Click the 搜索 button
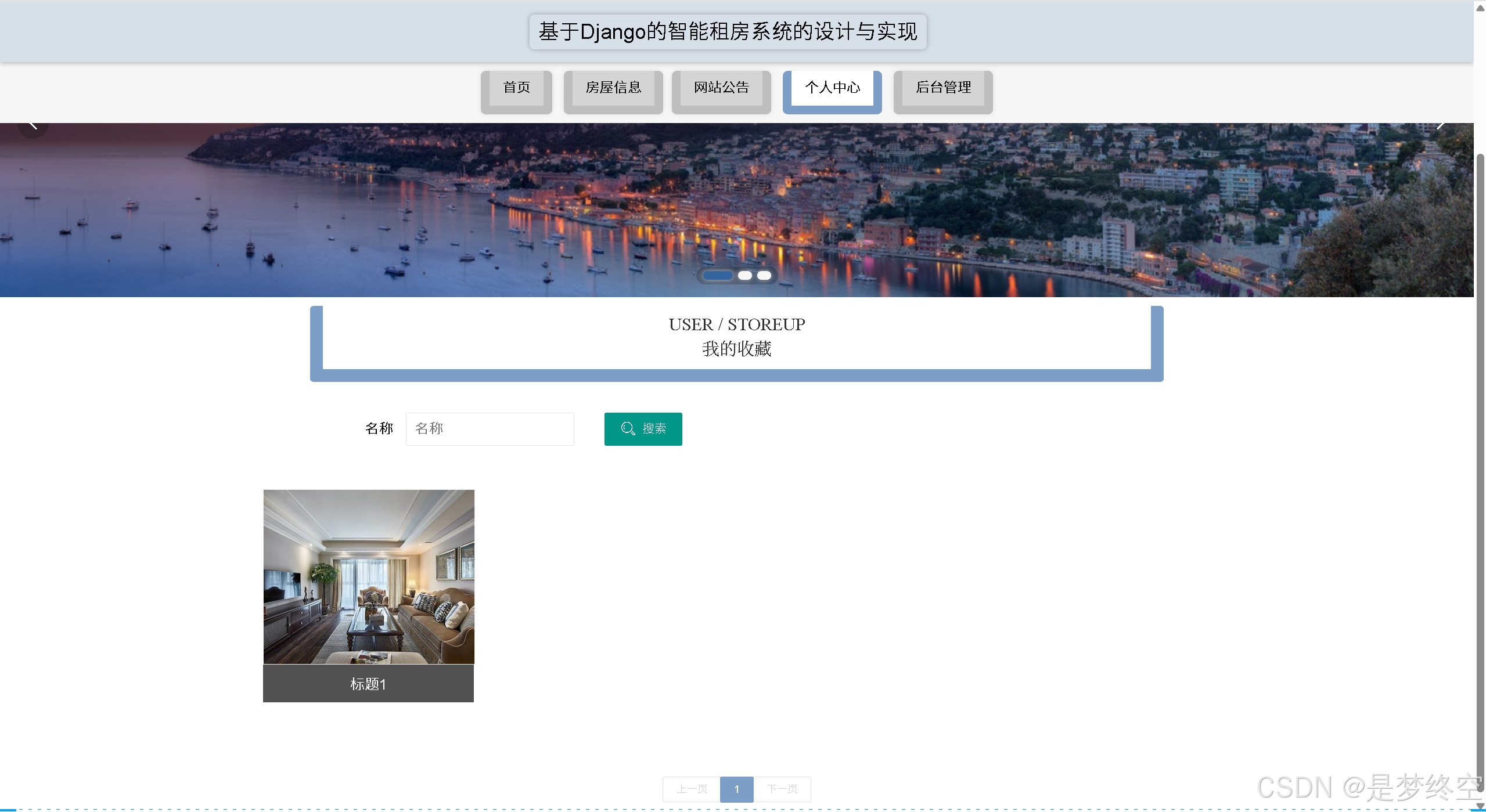 pyautogui.click(x=643, y=429)
